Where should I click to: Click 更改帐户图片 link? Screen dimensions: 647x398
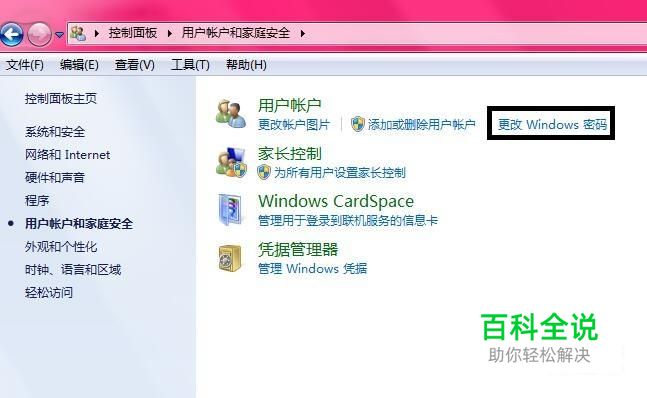294,125
